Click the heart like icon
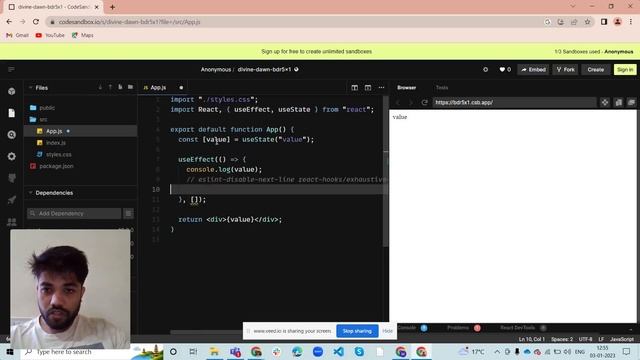 pyautogui.click(x=502, y=69)
